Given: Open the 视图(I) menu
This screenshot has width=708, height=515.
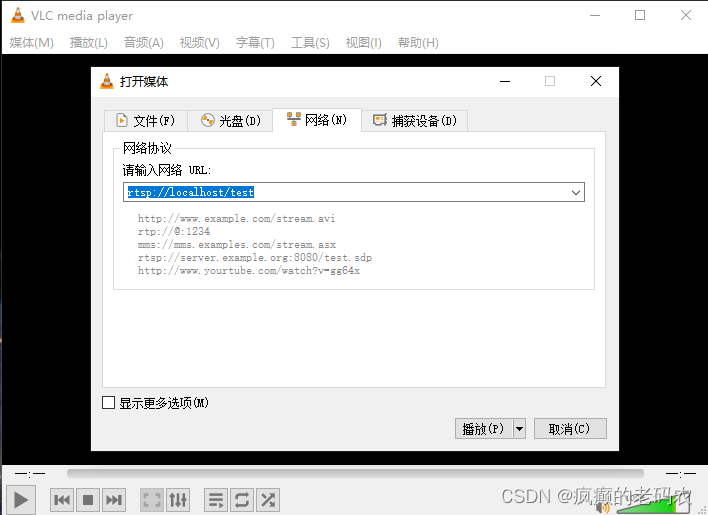Looking at the screenshot, I should [363, 43].
